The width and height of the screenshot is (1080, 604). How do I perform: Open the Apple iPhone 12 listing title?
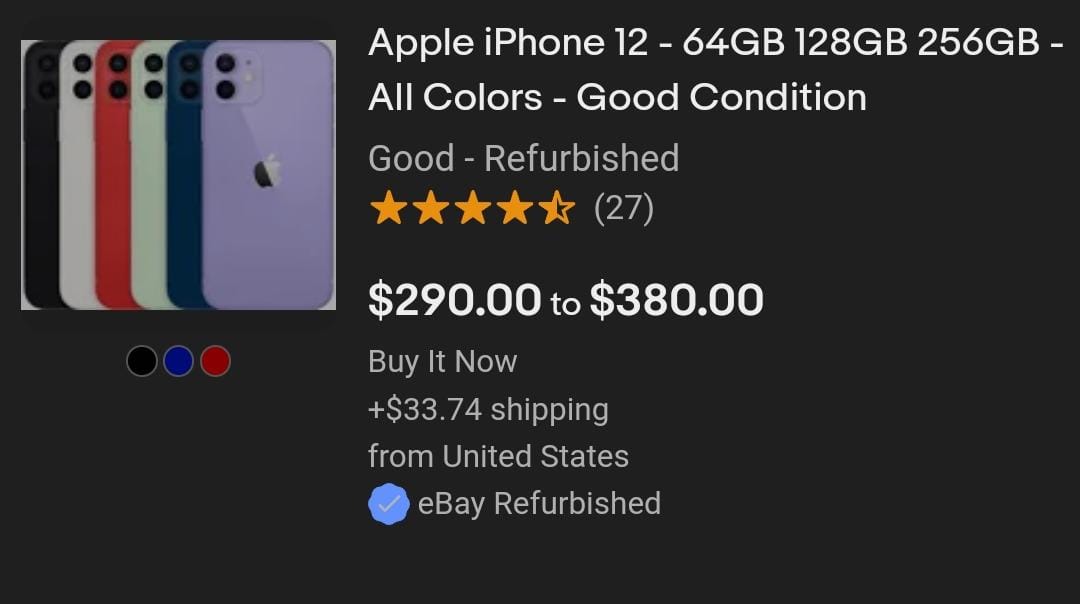pos(714,70)
